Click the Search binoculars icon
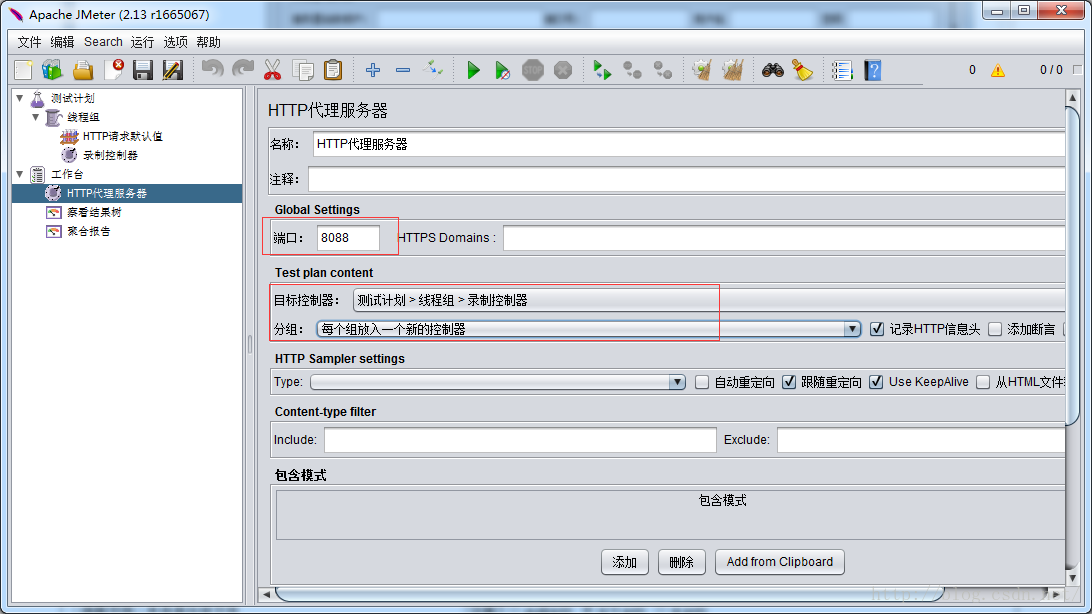The height and width of the screenshot is (614, 1092). click(x=772, y=70)
